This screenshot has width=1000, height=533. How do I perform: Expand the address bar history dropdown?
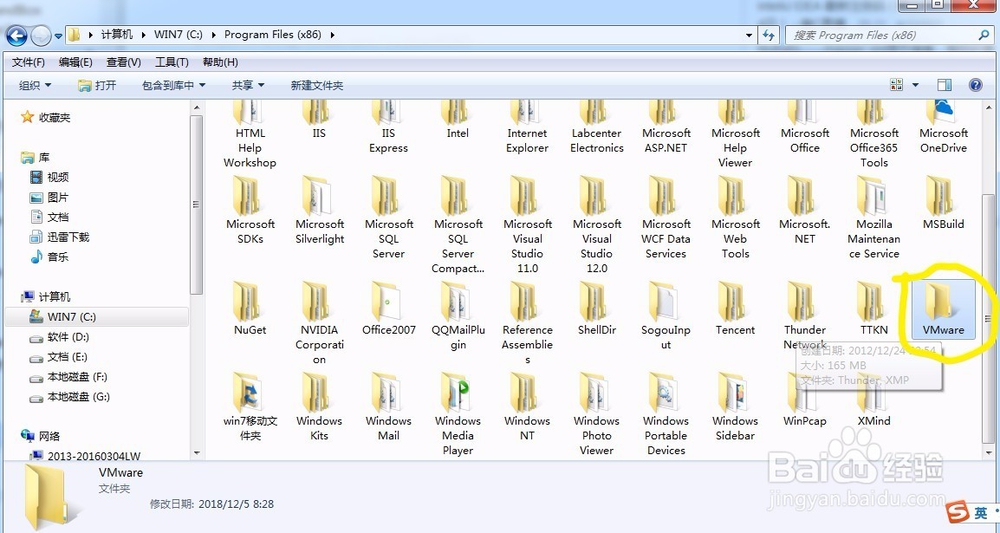coord(749,35)
